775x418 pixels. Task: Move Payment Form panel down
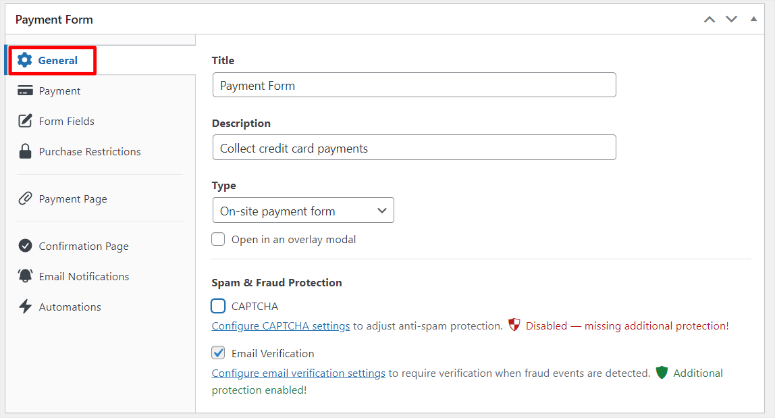(x=732, y=19)
